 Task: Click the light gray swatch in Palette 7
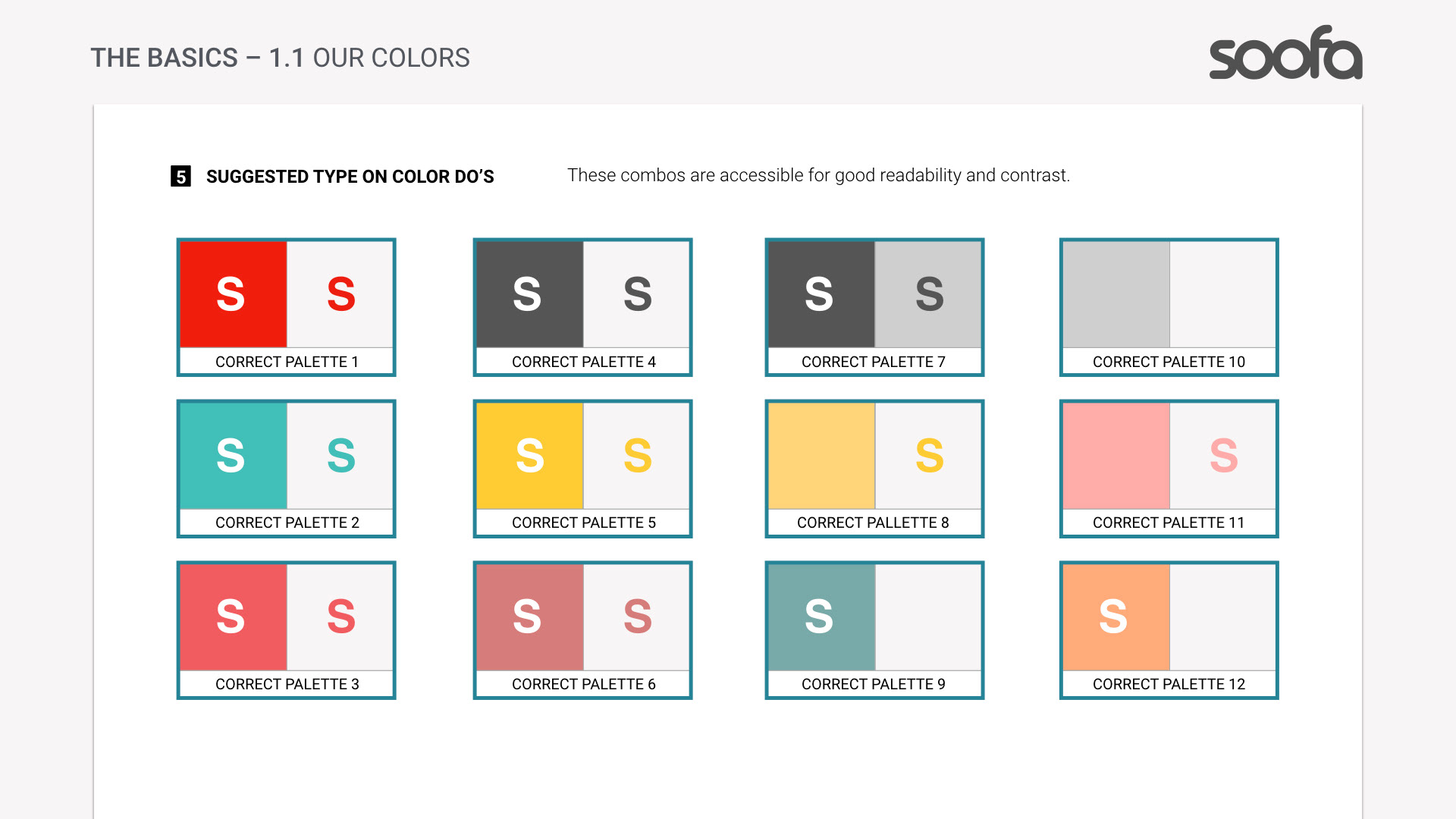tap(928, 294)
